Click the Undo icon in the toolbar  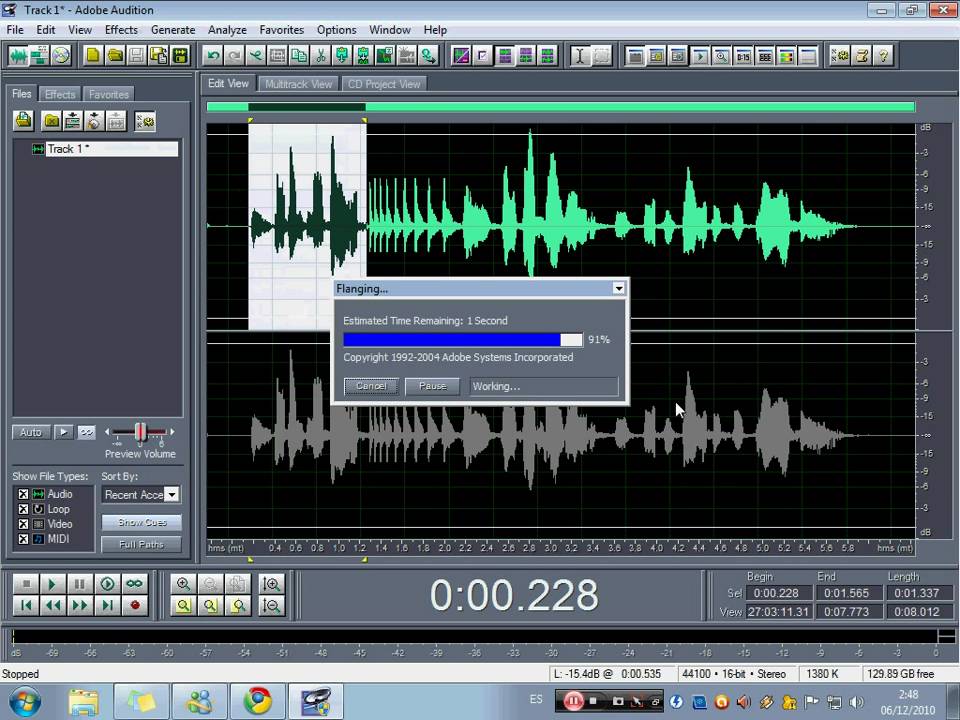click(x=213, y=56)
